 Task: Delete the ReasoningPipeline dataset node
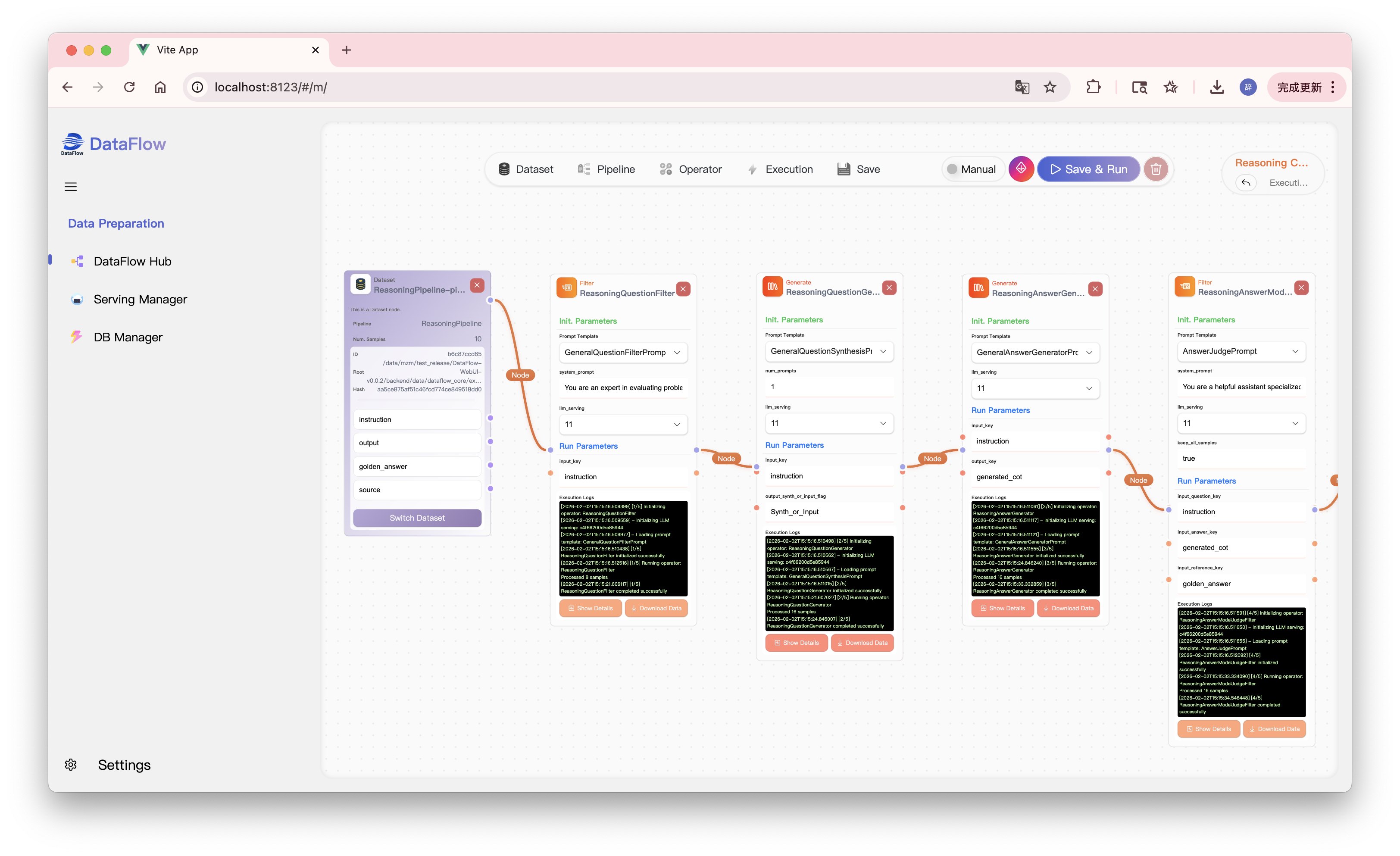477,285
